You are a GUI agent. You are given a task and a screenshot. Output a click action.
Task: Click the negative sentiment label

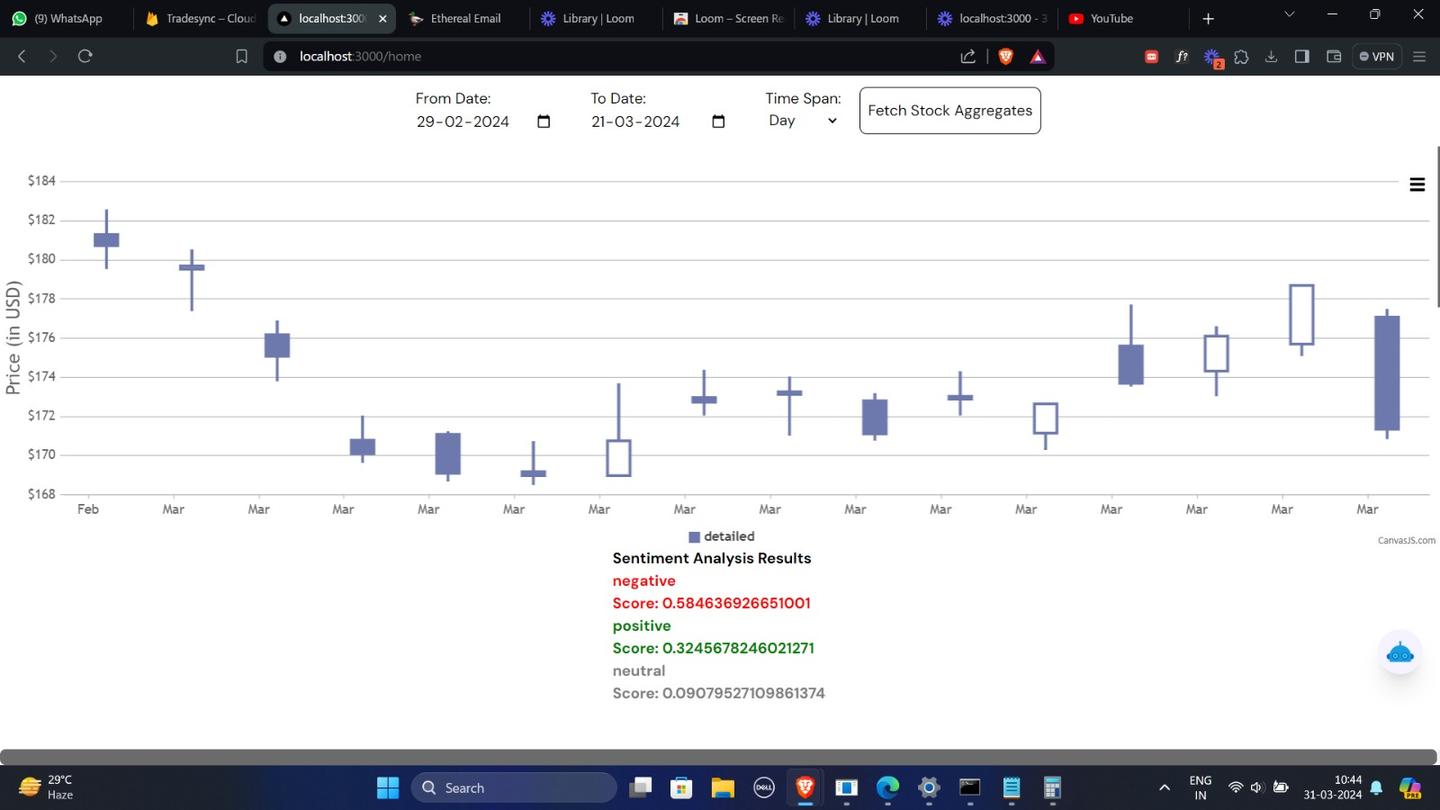pos(644,581)
